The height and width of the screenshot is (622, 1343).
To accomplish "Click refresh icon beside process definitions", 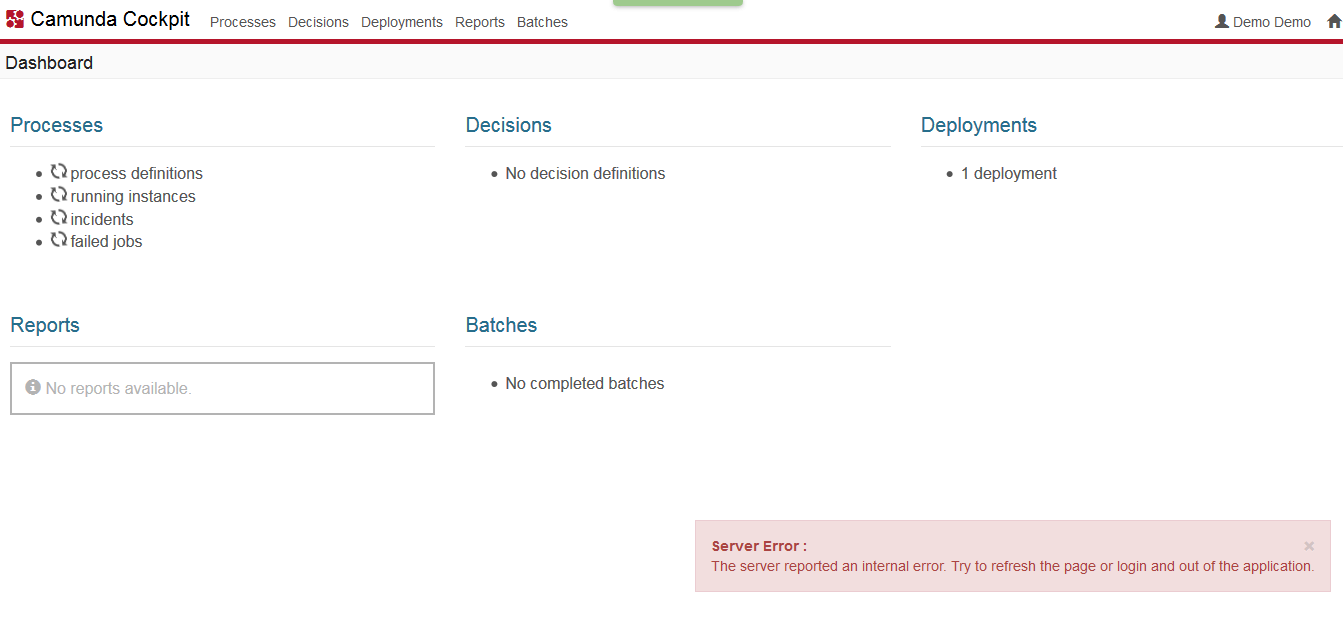I will point(59,172).
